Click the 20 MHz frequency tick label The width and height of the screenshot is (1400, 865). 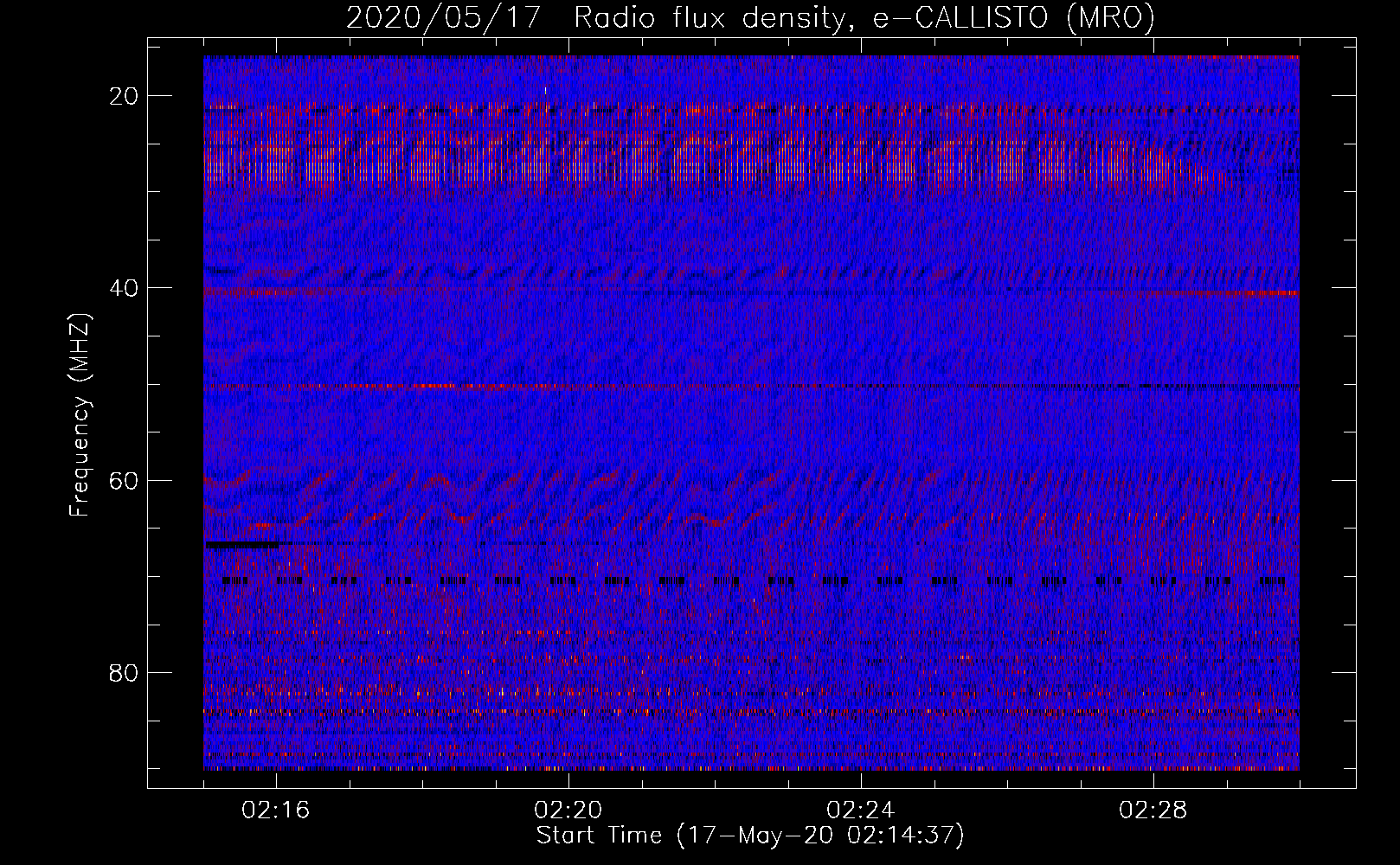[x=124, y=96]
